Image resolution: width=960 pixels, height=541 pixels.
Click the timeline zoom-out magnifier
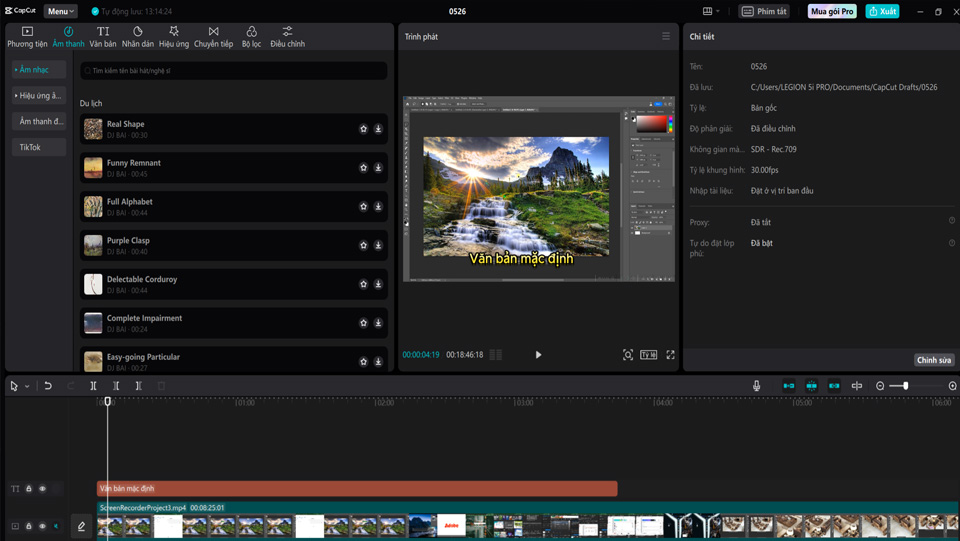click(x=880, y=386)
